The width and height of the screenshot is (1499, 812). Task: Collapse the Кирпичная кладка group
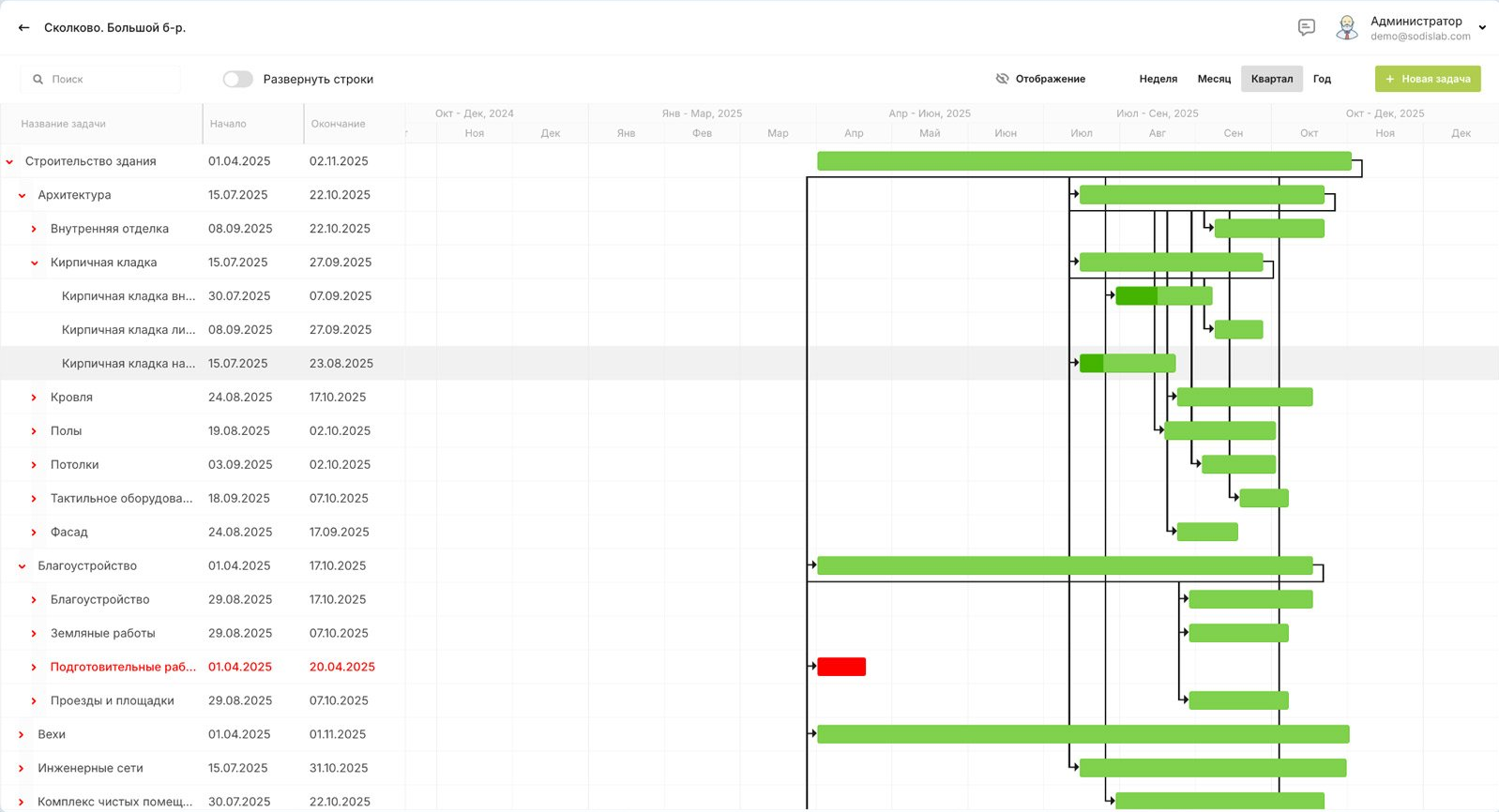pos(34,263)
